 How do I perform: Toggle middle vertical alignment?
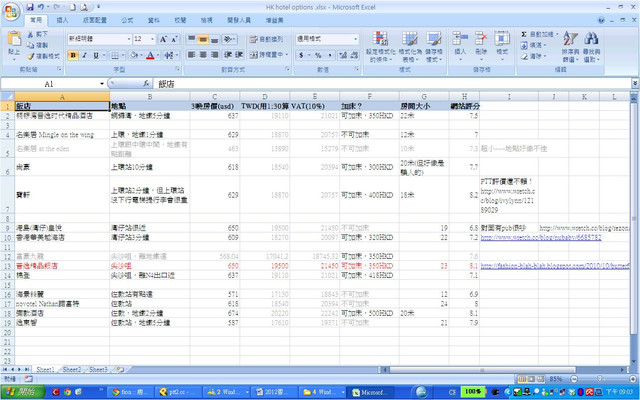[x=203, y=39]
